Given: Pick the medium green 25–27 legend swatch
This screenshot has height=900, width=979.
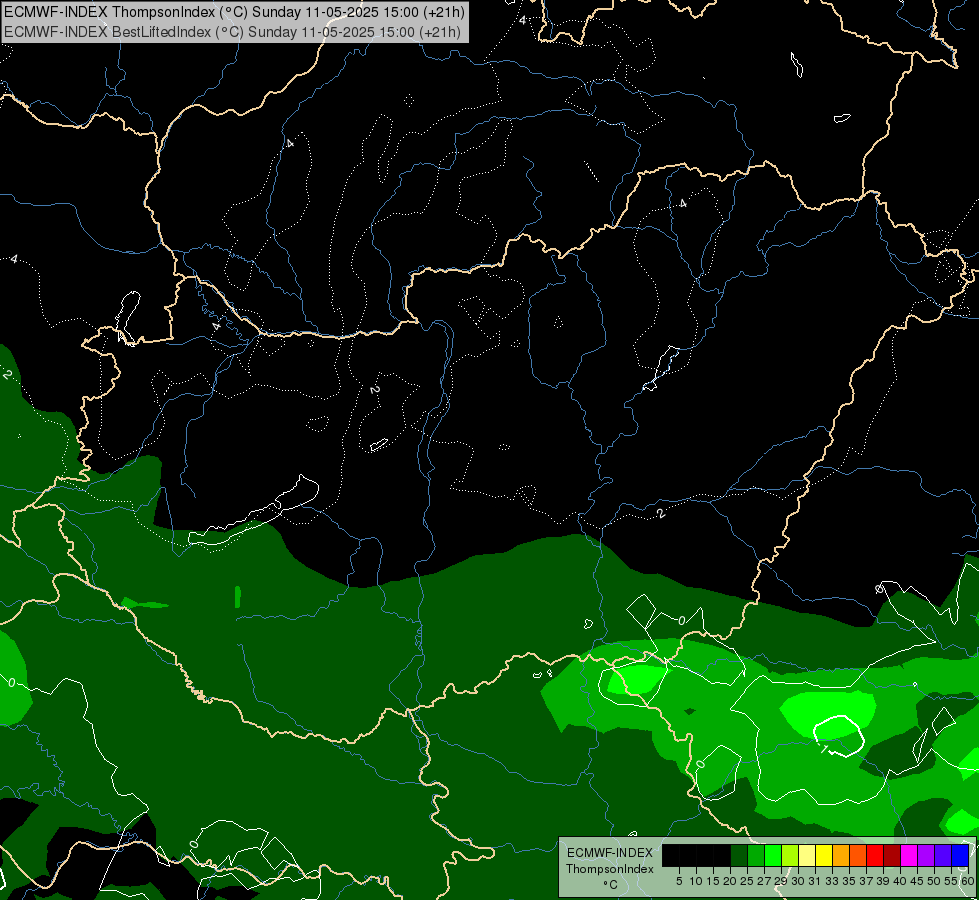Looking at the screenshot, I should (755, 855).
